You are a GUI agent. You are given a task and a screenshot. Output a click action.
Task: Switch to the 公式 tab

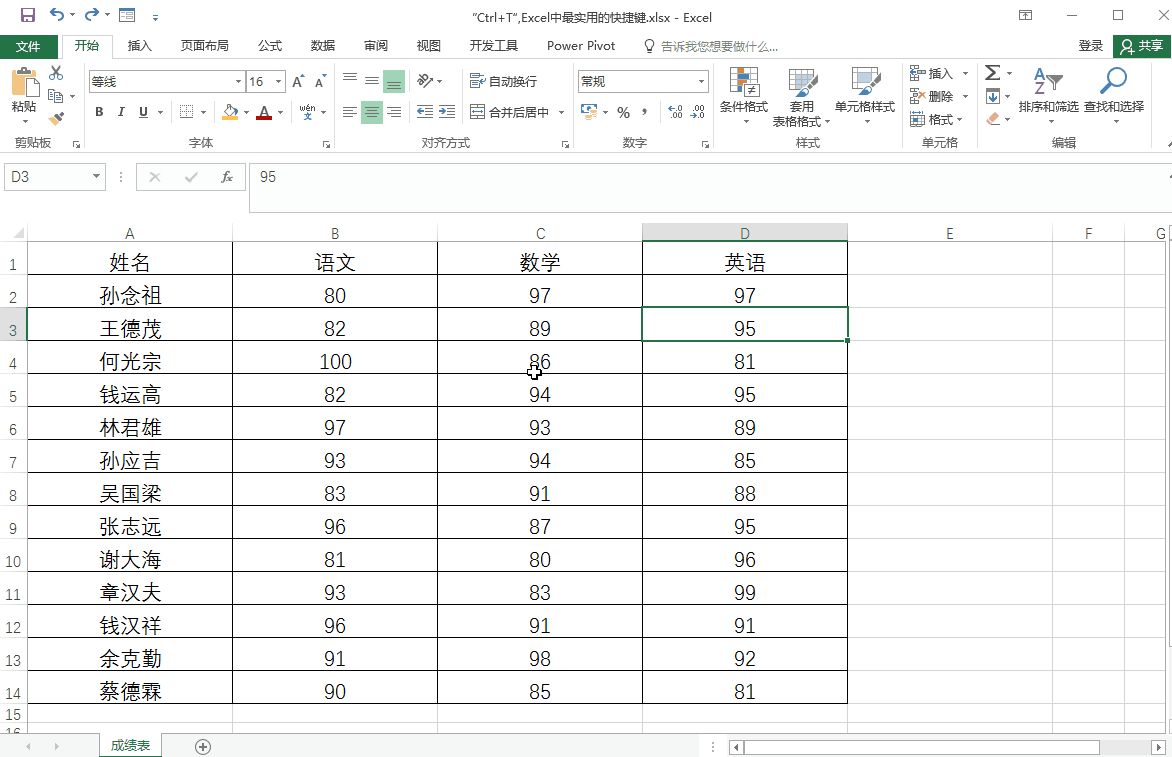click(x=270, y=46)
